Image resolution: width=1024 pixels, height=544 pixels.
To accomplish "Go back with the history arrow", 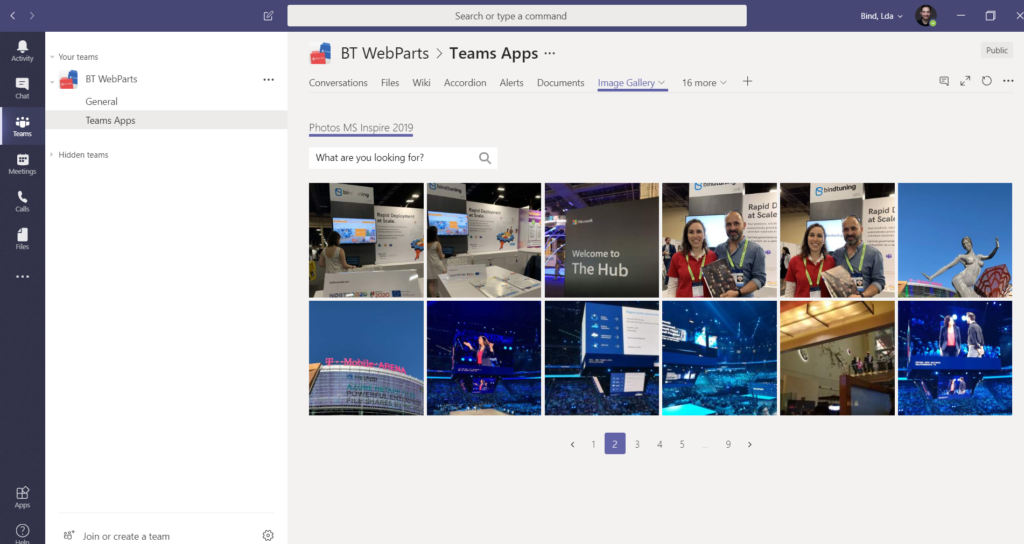I will pyautogui.click(x=12, y=16).
